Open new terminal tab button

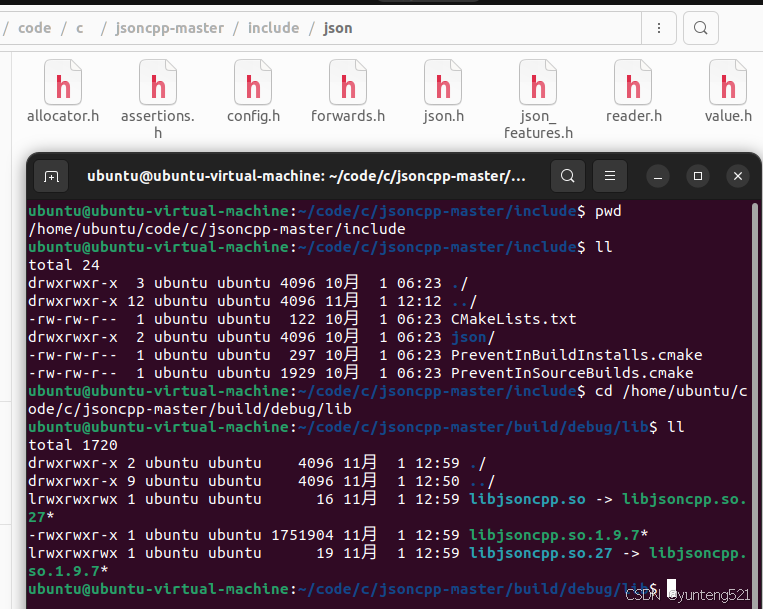[x=51, y=176]
